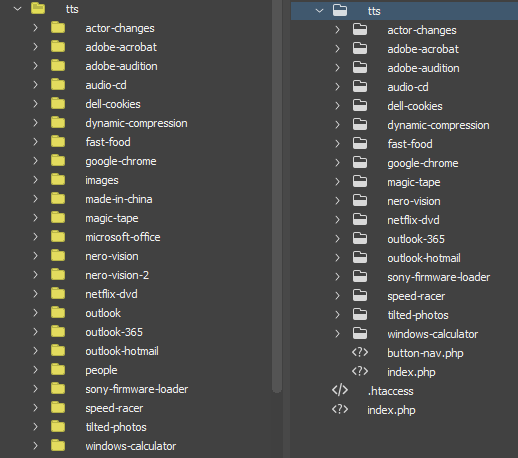Viewport: 518px width, 458px height.
Task: Select button-nav.php file
Action: [x=425, y=353]
